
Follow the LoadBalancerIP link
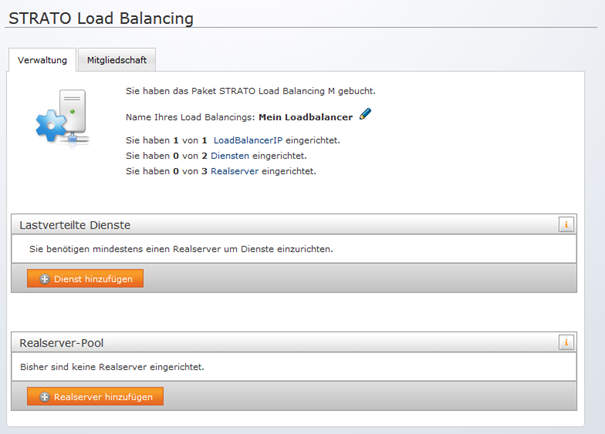pyautogui.click(x=248, y=140)
